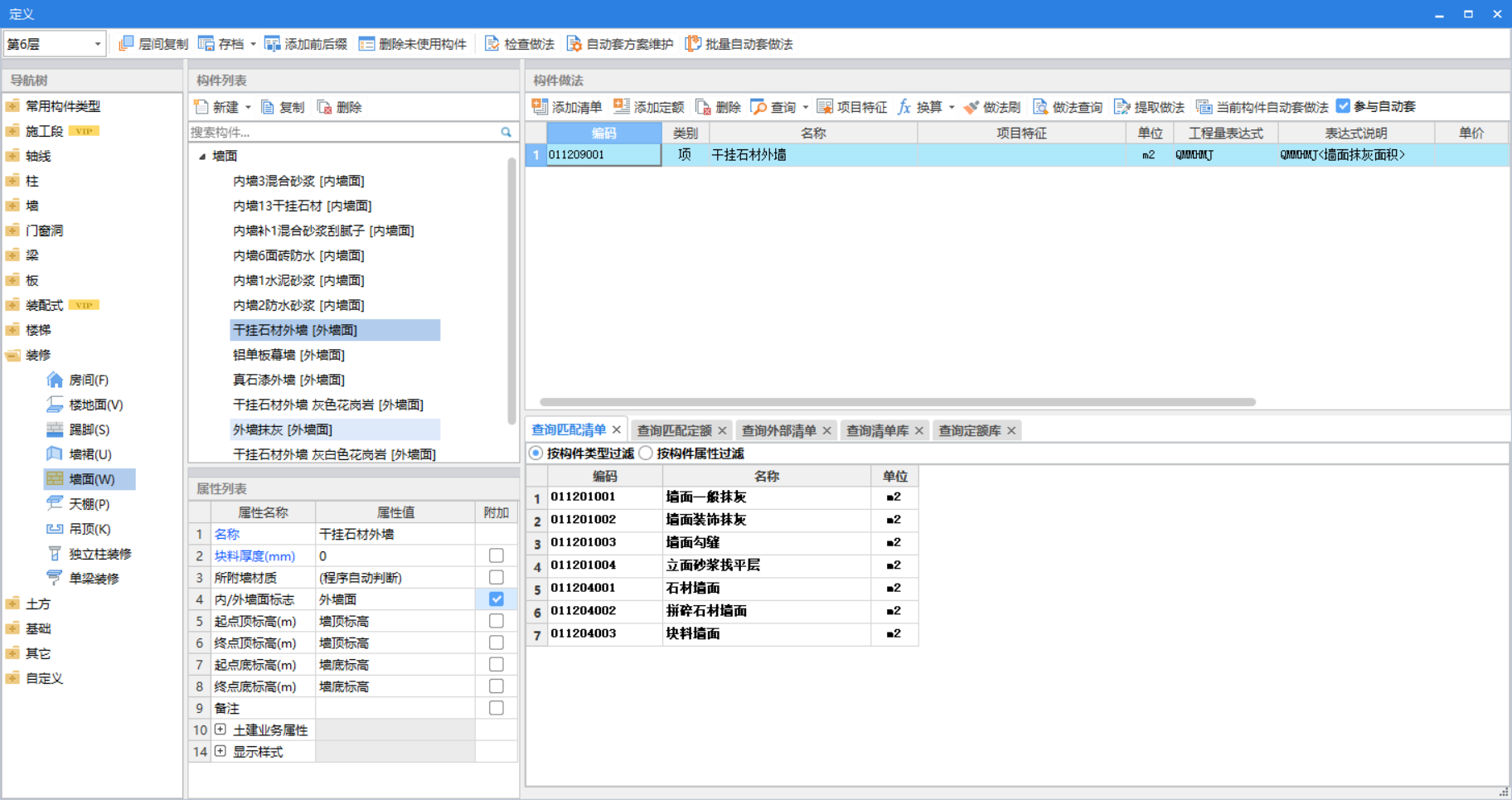Click the 添加清单 icon
Image resolution: width=1512 pixels, height=800 pixels.
pyautogui.click(x=540, y=107)
